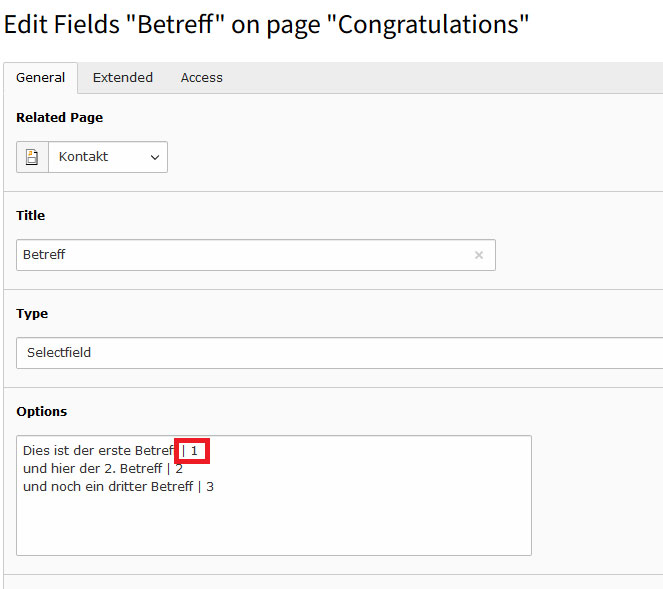Click the chevron arrow on the Kontakt selector
Screen dimensions: 663x589
pyautogui.click(x=154, y=157)
